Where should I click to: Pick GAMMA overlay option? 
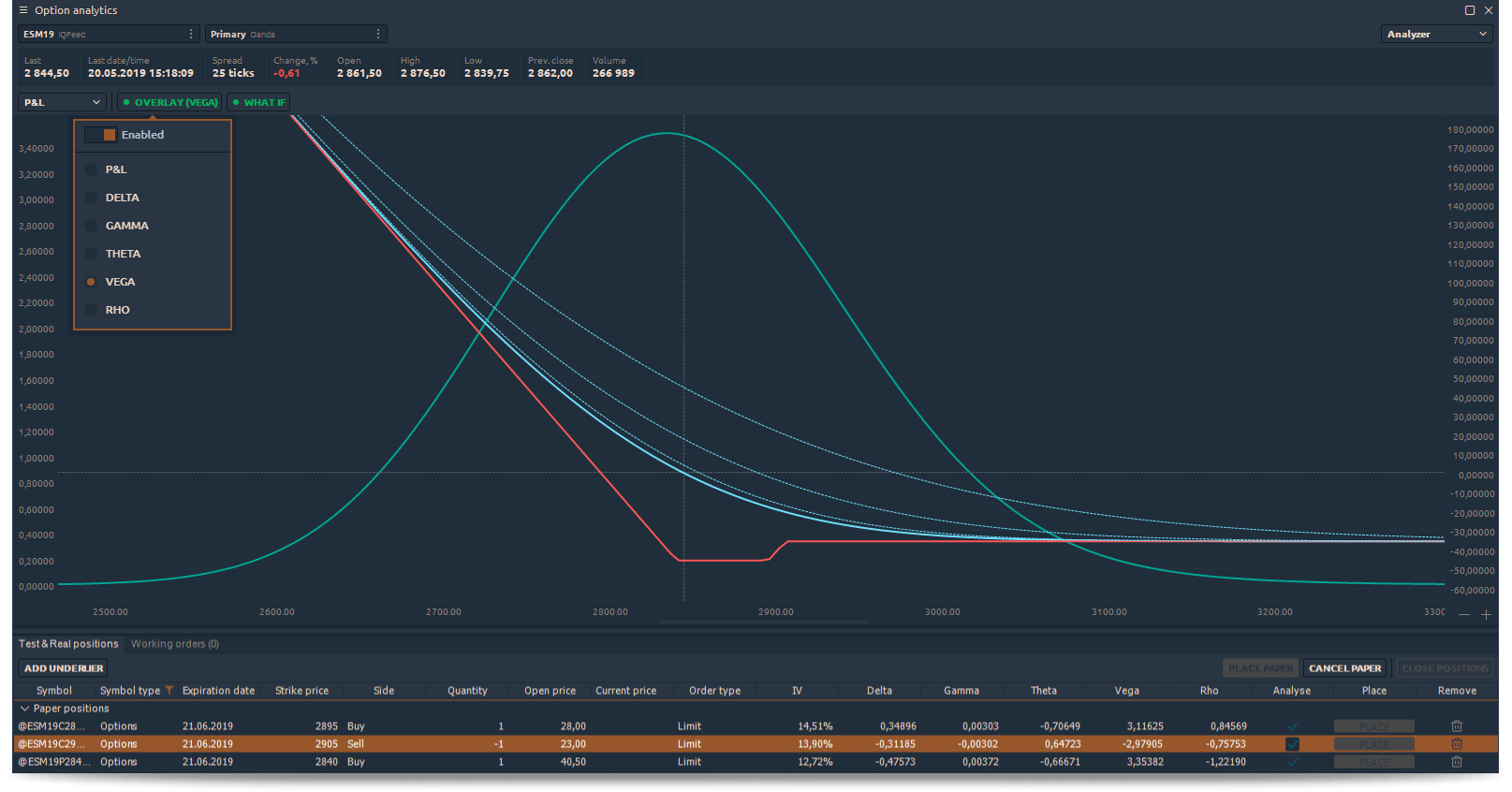[x=91, y=226]
